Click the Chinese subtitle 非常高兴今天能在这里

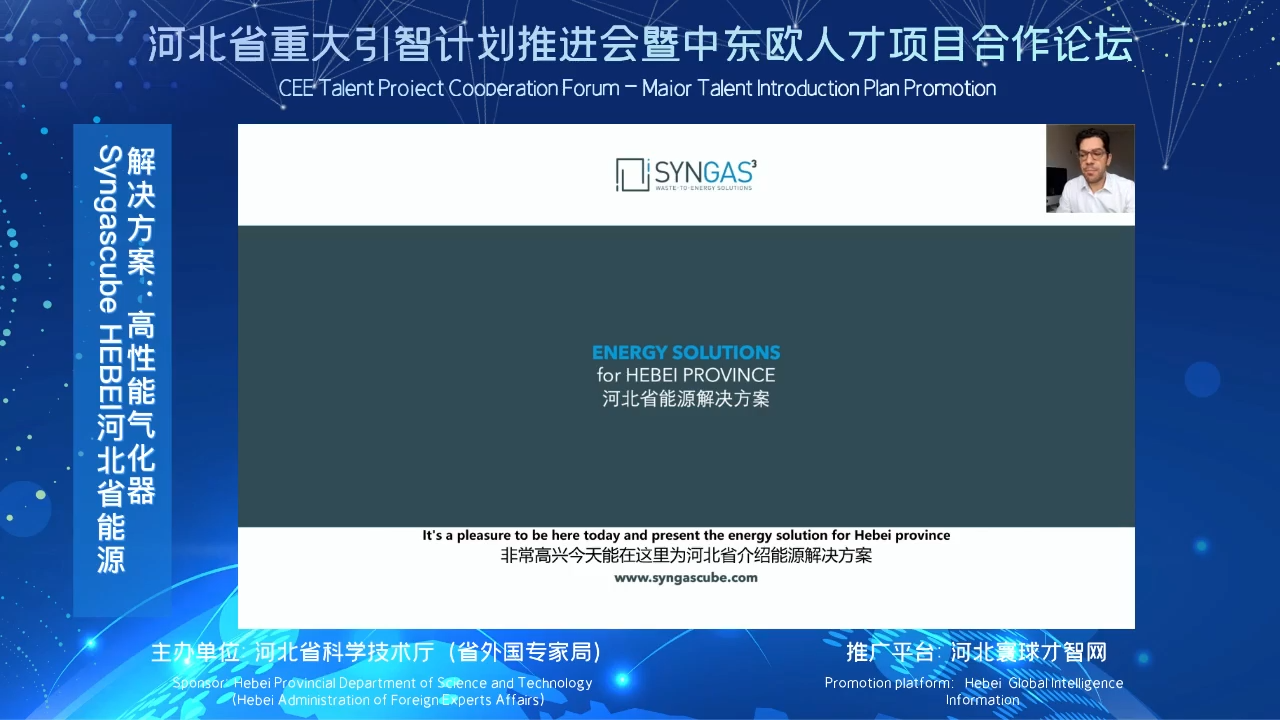coord(686,555)
